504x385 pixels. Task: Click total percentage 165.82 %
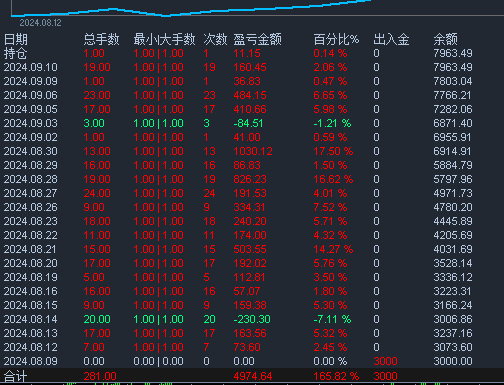pos(336,376)
